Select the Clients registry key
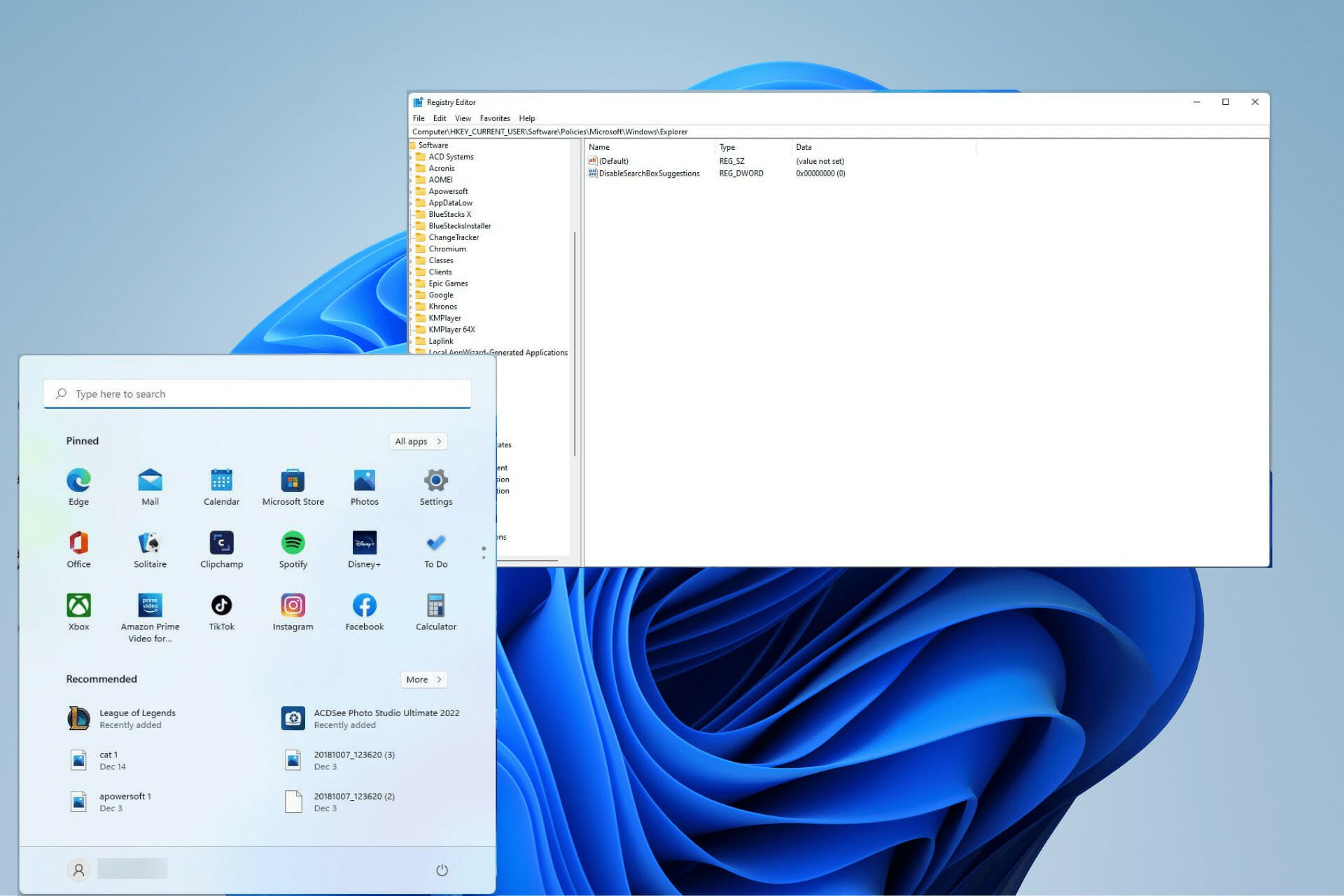This screenshot has width=1344, height=896. pyautogui.click(x=440, y=272)
